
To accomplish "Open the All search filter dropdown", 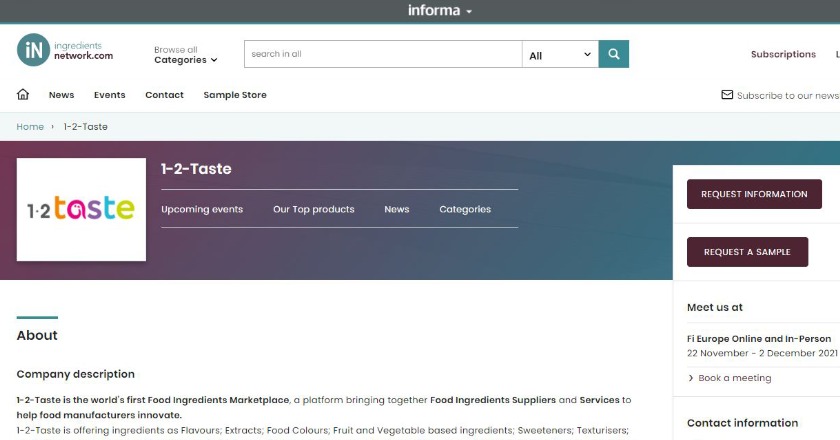I will coord(560,55).
